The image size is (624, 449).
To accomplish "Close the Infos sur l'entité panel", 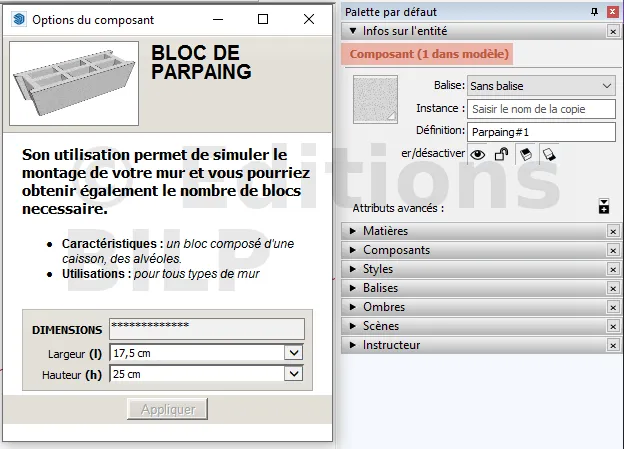I will pos(613,31).
